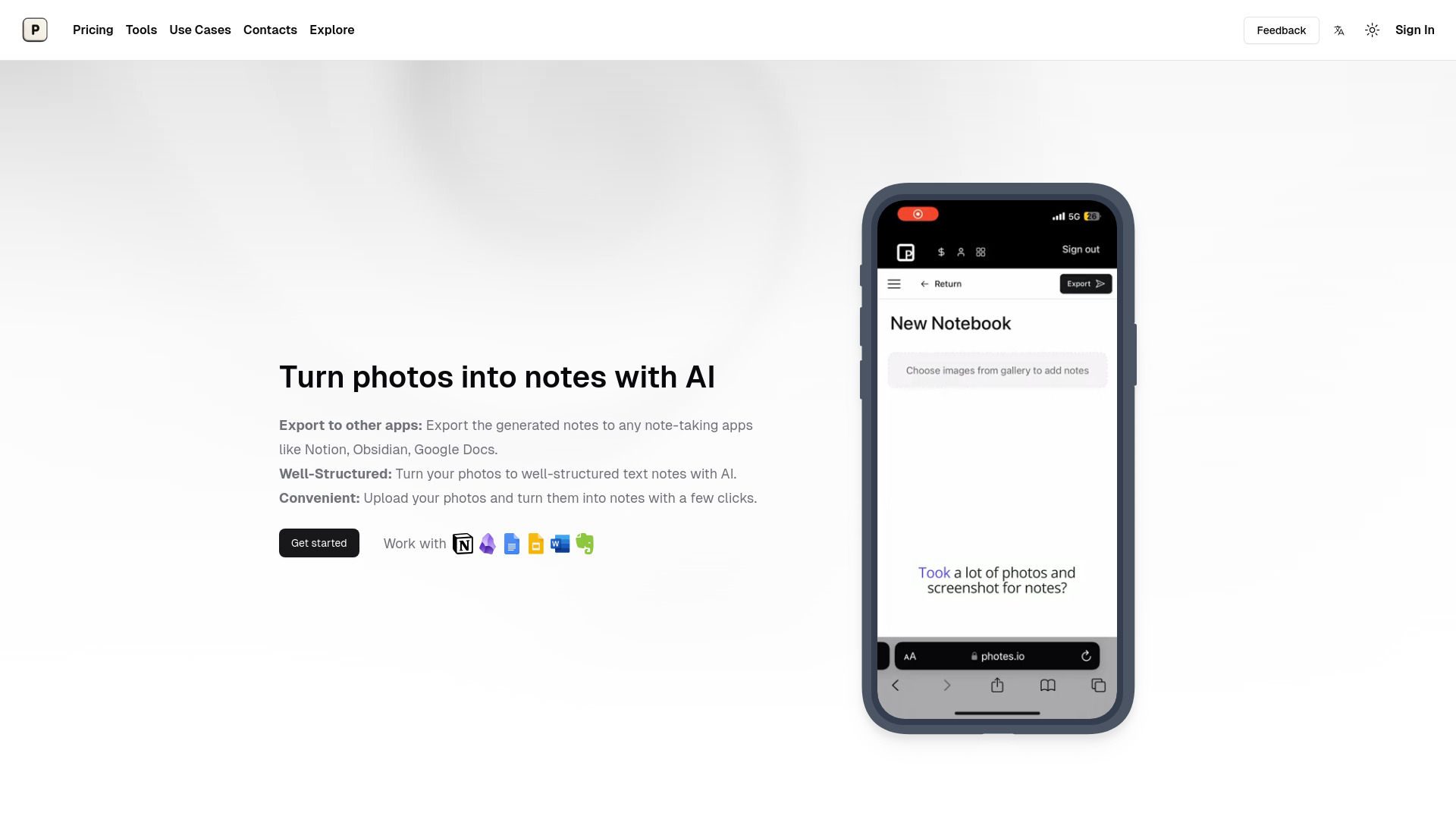This screenshot has width=1456, height=819.
Task: Click the Feedback button
Action: (1281, 30)
